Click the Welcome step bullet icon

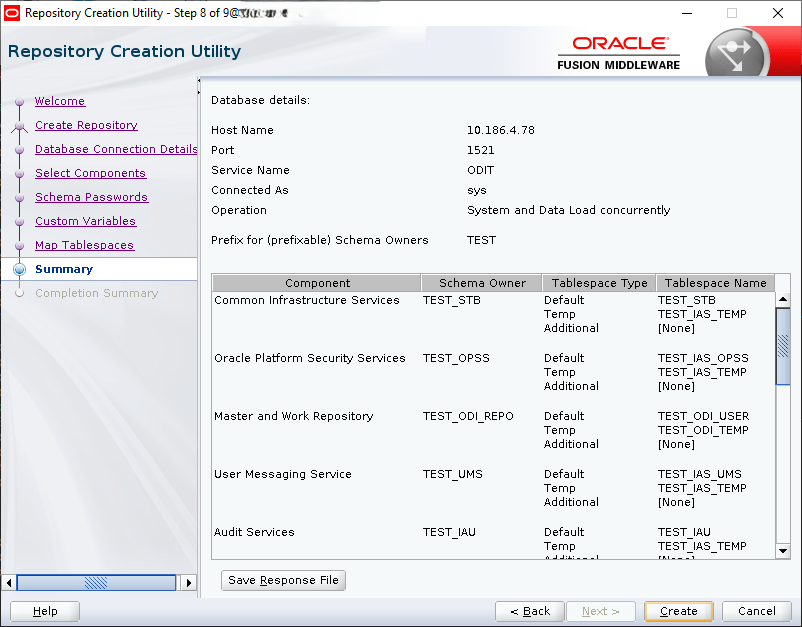point(18,102)
